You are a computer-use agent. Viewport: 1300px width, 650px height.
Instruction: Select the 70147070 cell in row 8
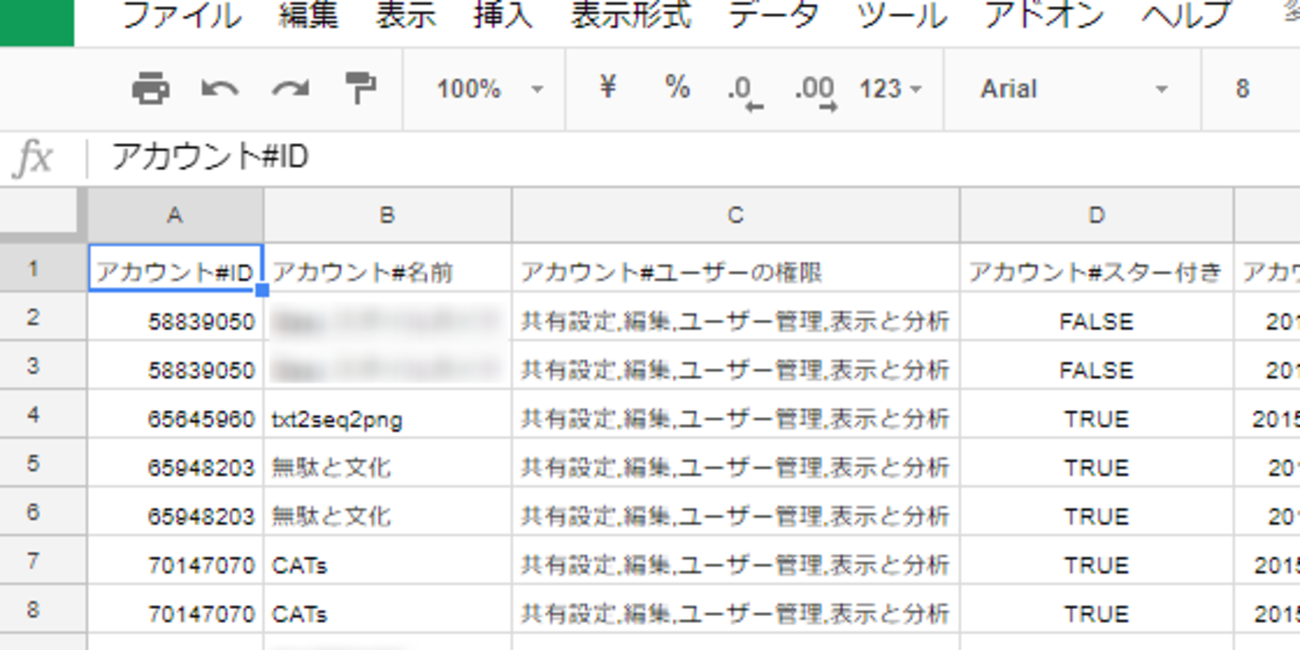click(176, 610)
